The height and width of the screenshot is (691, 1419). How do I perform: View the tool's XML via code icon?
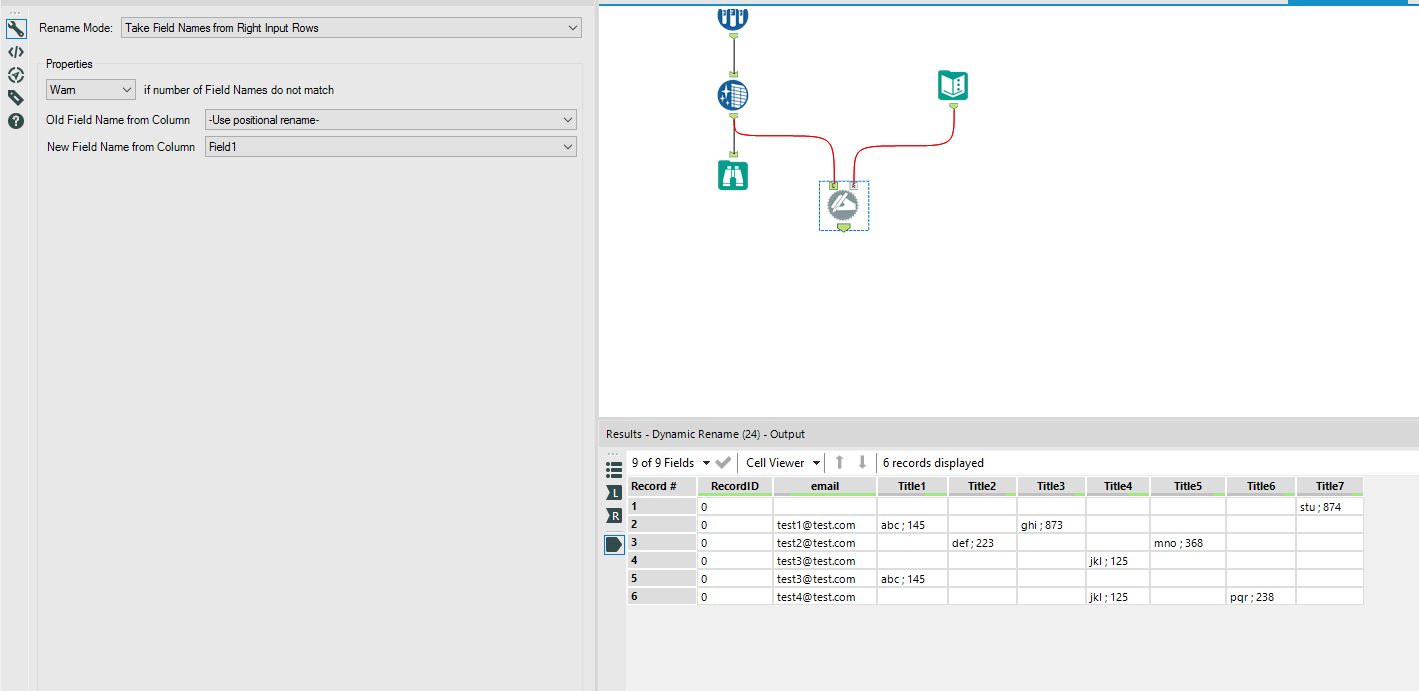(x=16, y=52)
